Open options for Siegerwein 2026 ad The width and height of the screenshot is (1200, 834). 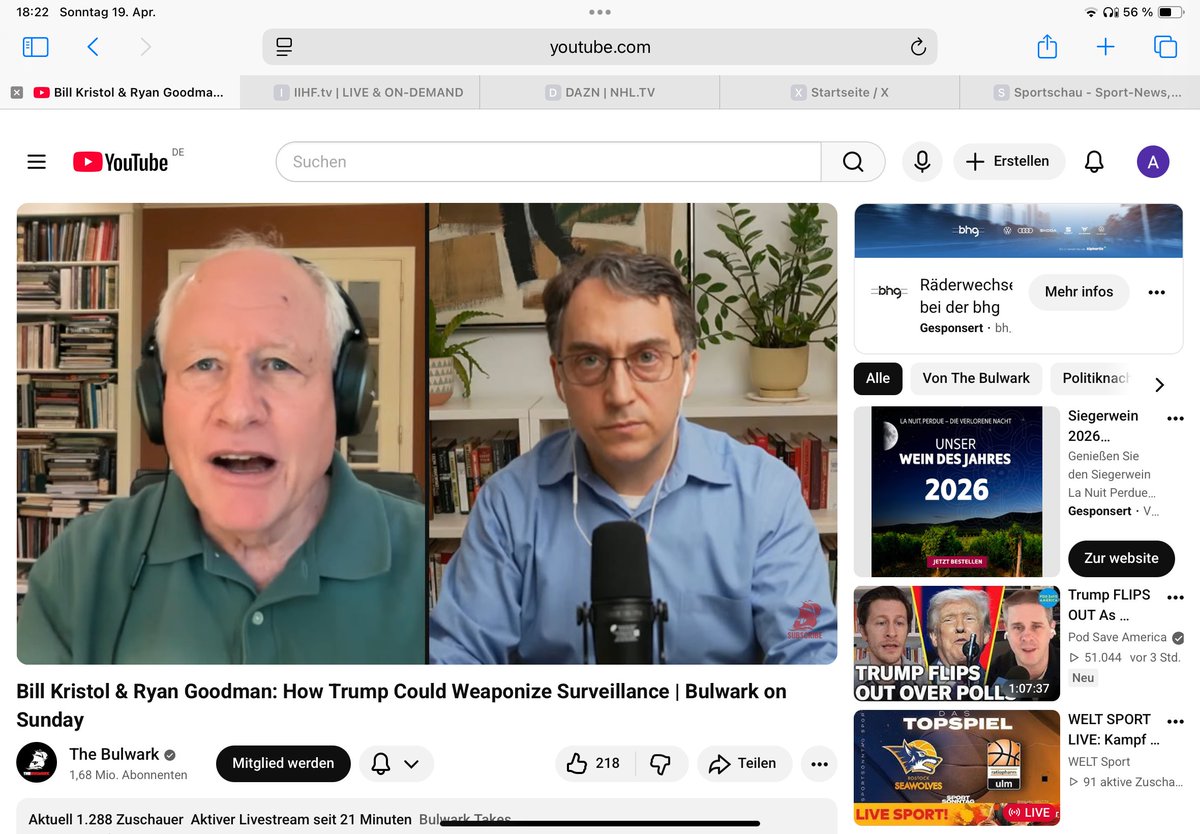coord(1175,419)
